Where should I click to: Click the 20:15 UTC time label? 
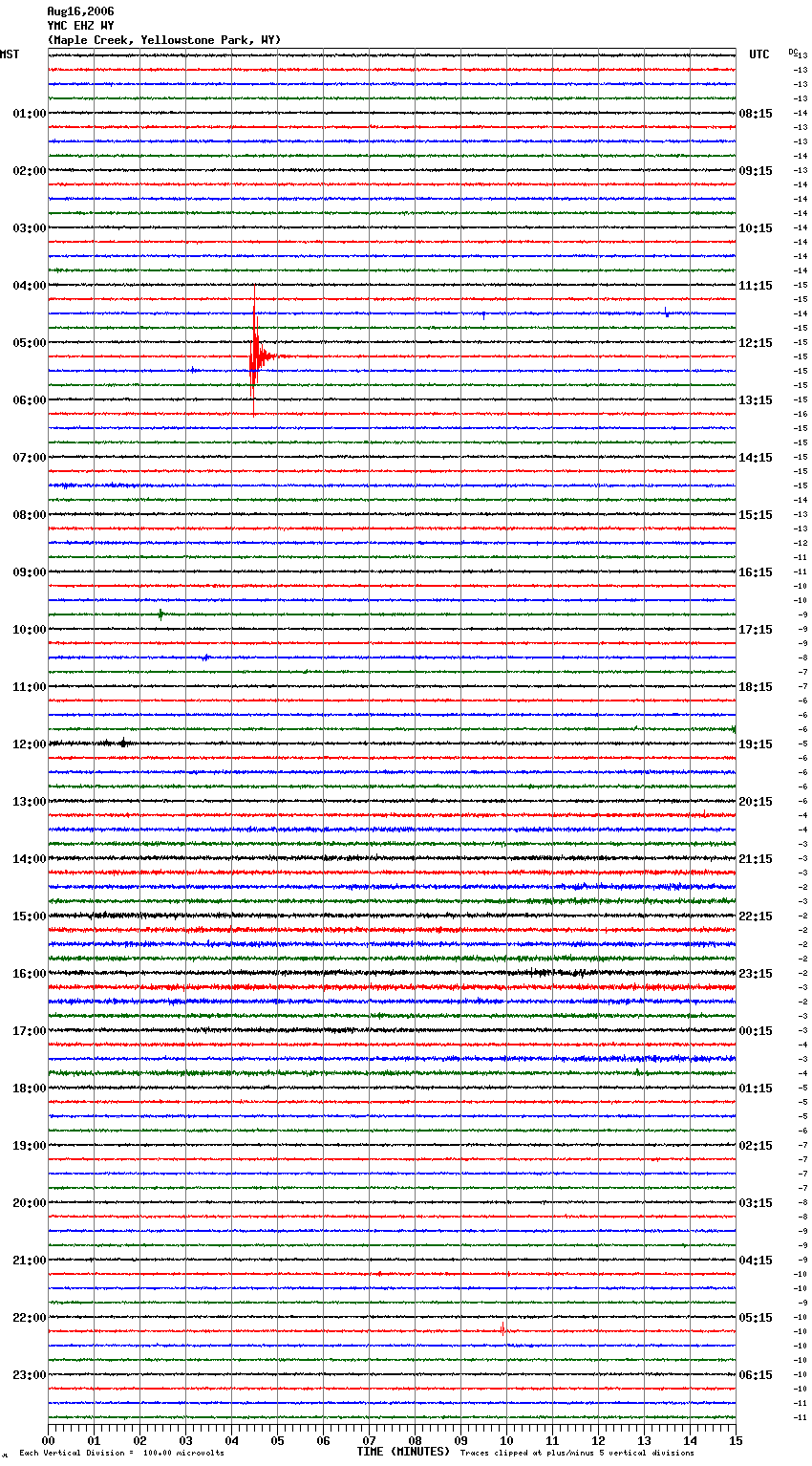tap(756, 802)
